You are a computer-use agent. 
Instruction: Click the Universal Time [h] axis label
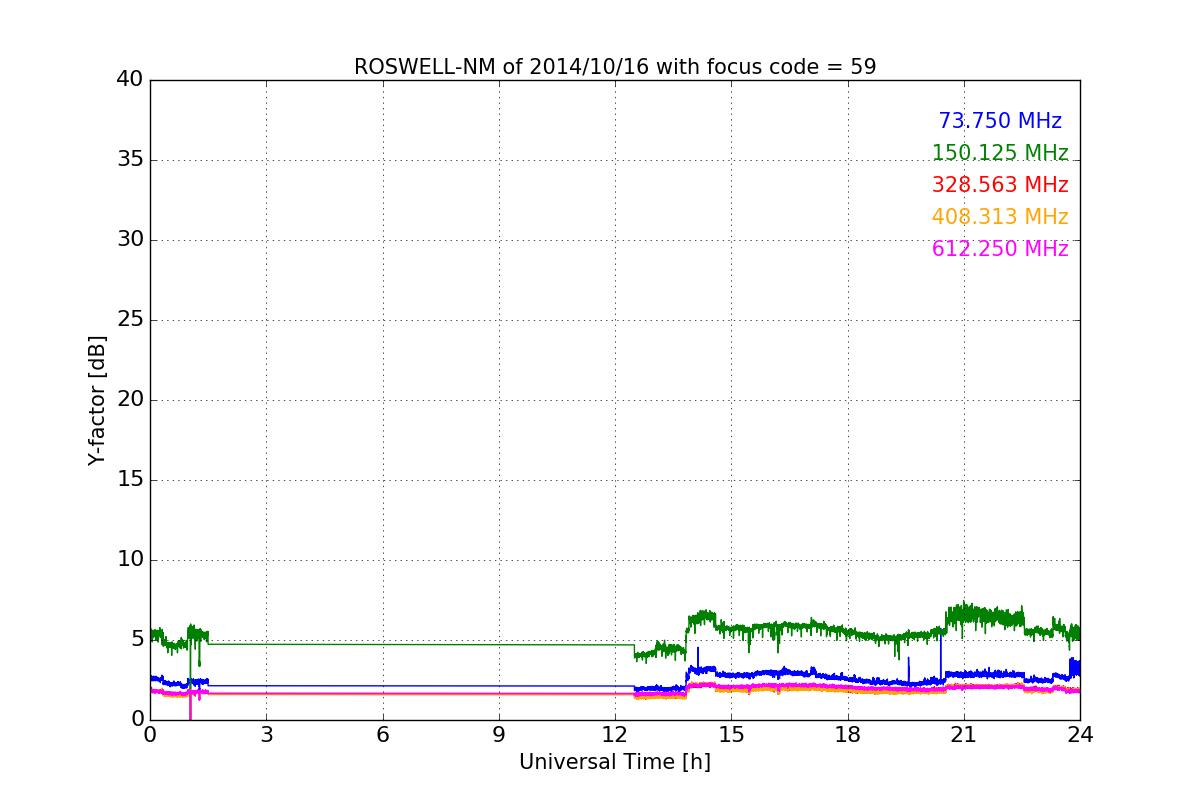point(615,762)
